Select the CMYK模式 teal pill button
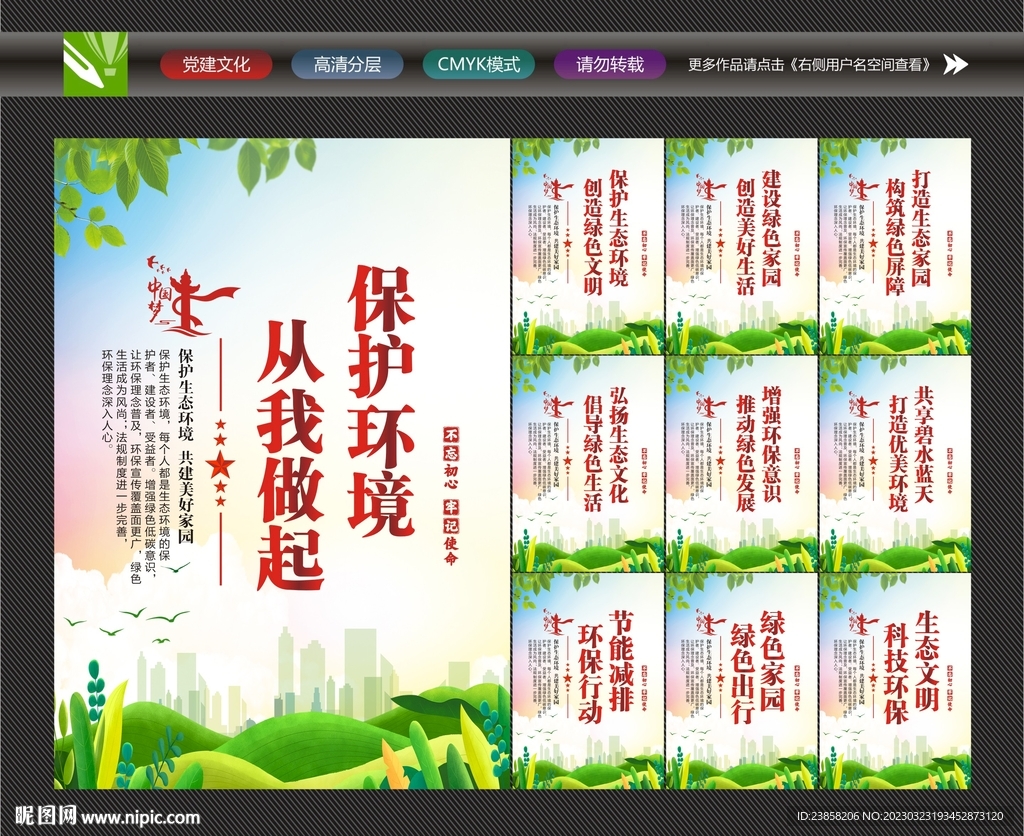 pos(479,65)
